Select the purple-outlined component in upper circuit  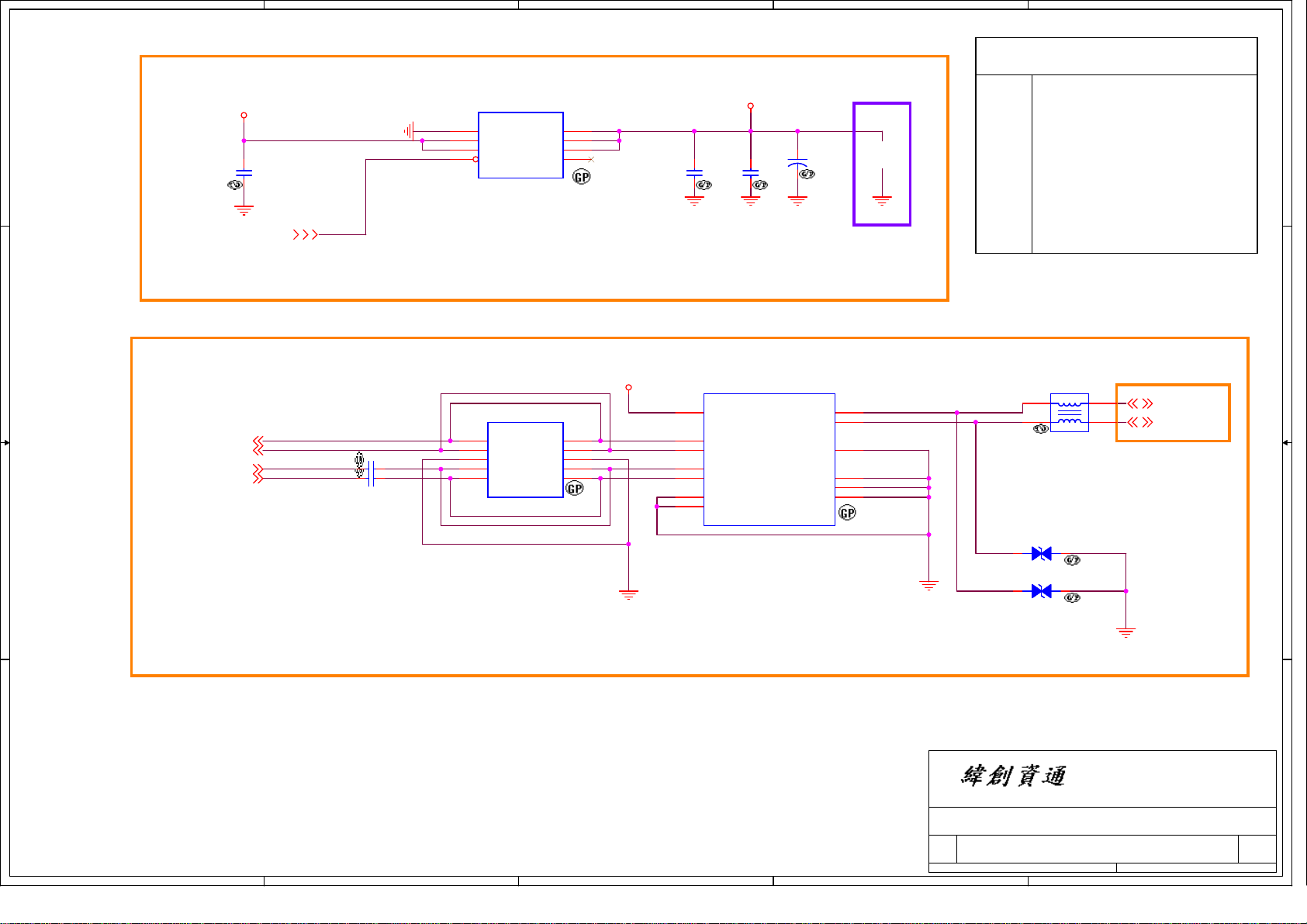click(x=882, y=164)
